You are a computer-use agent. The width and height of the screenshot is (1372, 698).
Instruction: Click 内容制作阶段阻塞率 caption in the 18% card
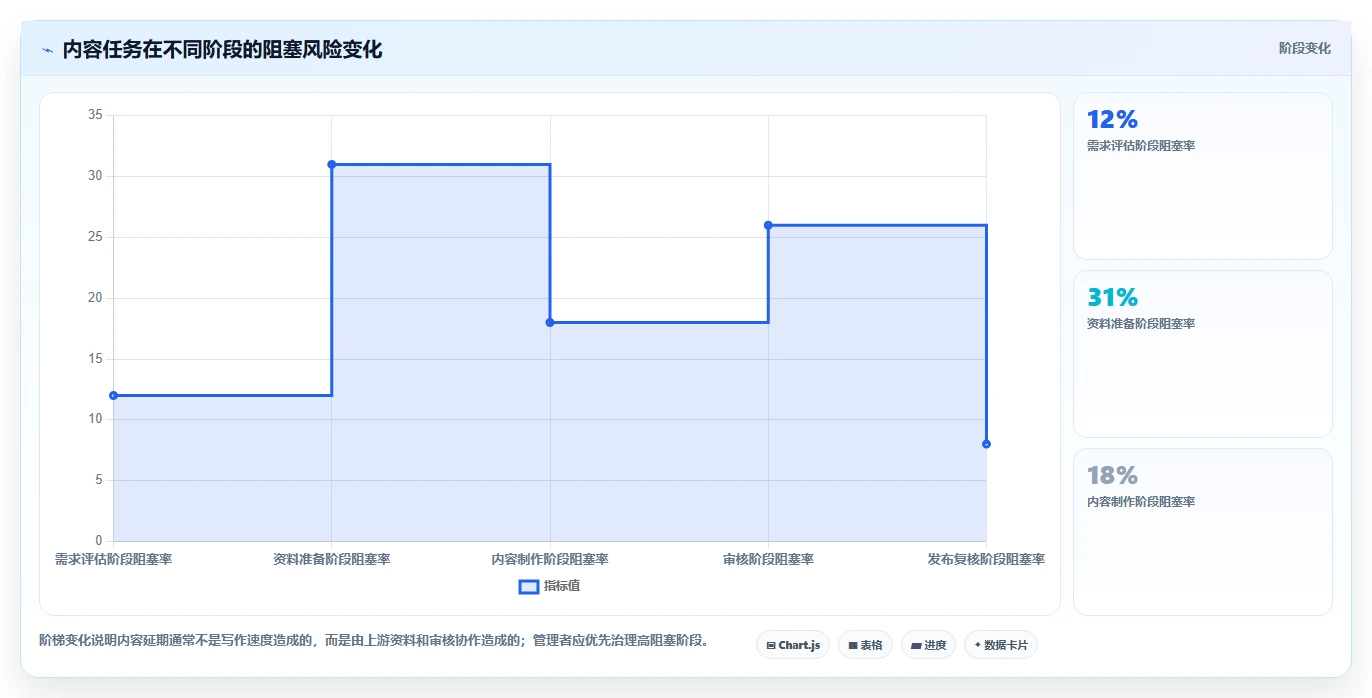(x=1141, y=502)
